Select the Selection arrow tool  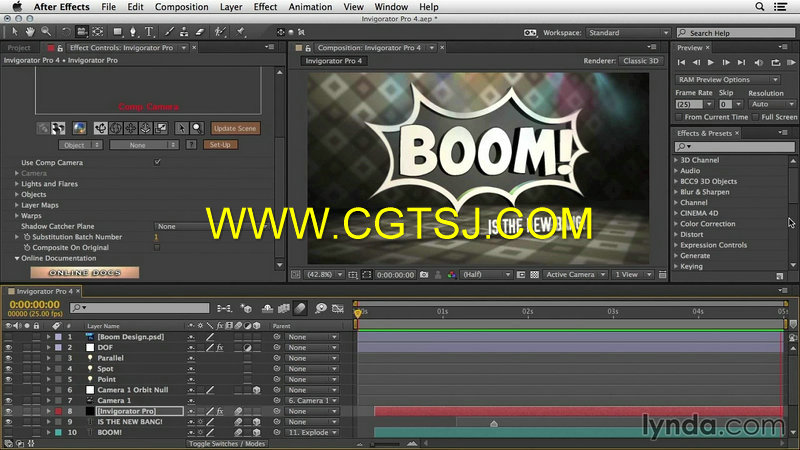click(x=14, y=32)
